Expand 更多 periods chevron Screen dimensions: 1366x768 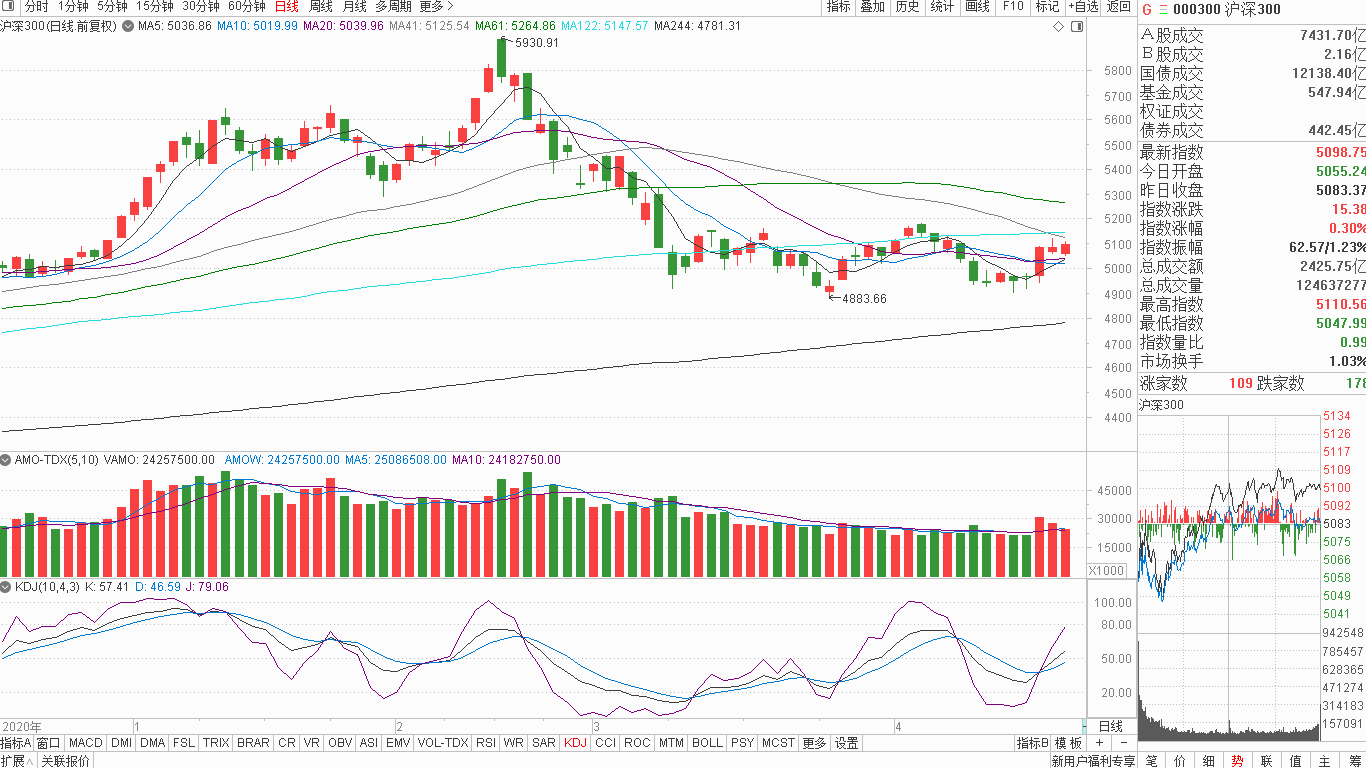pyautogui.click(x=437, y=6)
